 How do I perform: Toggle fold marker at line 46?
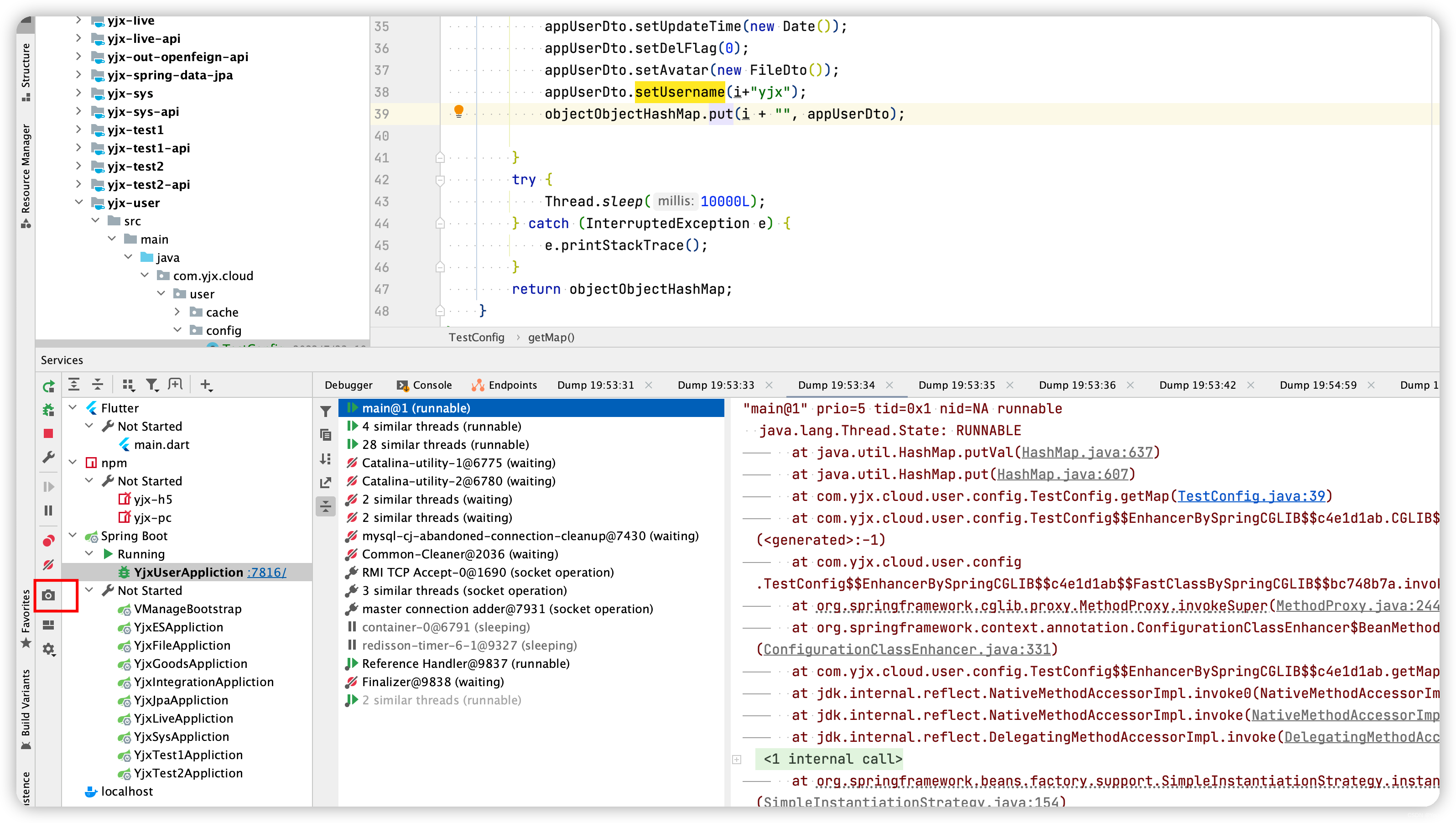[440, 267]
